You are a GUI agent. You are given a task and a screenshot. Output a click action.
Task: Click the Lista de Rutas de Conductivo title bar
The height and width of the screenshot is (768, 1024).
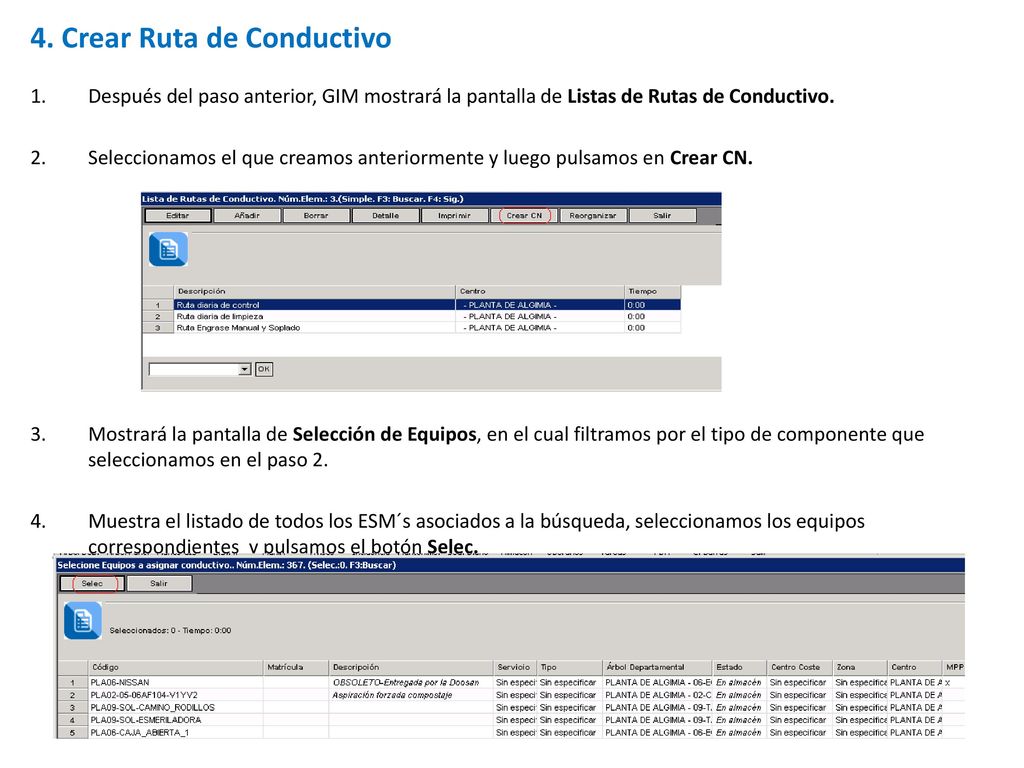point(431,199)
